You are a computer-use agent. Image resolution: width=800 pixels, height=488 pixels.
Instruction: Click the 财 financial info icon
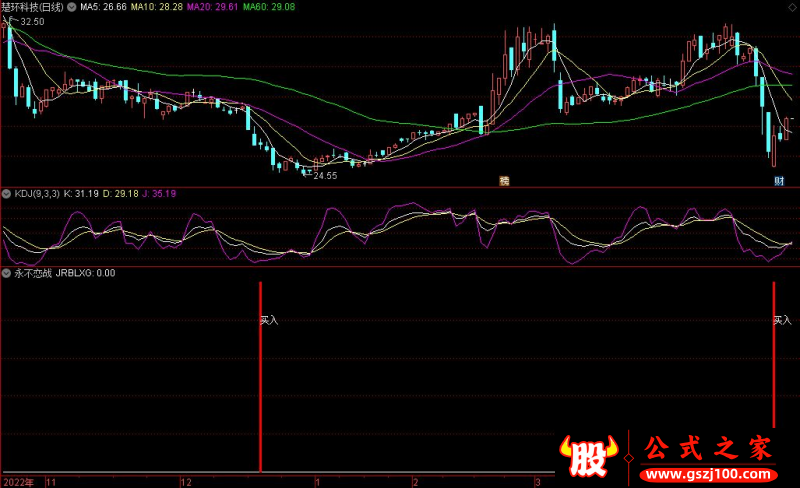coord(779,181)
